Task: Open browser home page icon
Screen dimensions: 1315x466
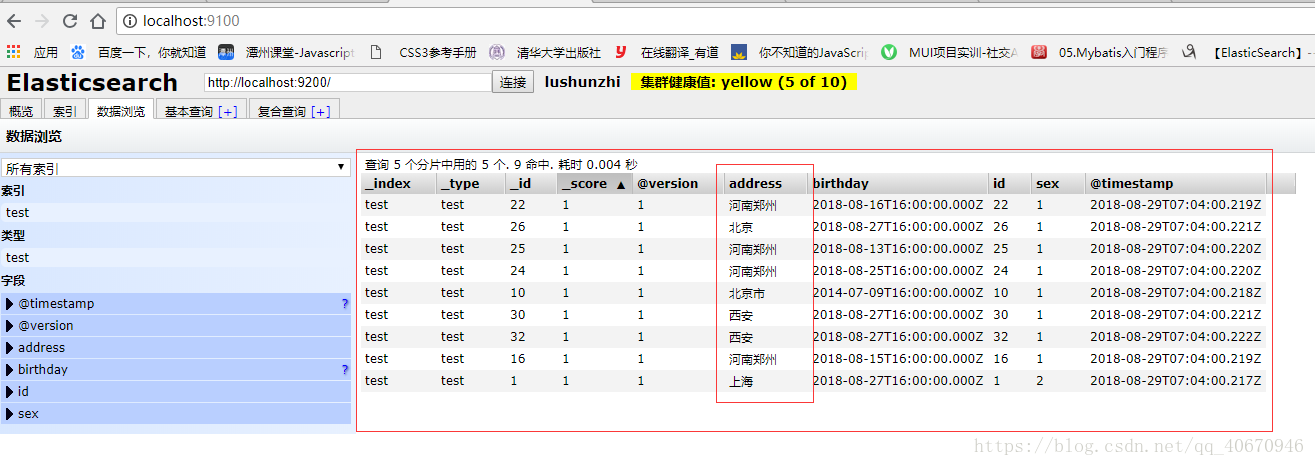Action: coord(97,20)
